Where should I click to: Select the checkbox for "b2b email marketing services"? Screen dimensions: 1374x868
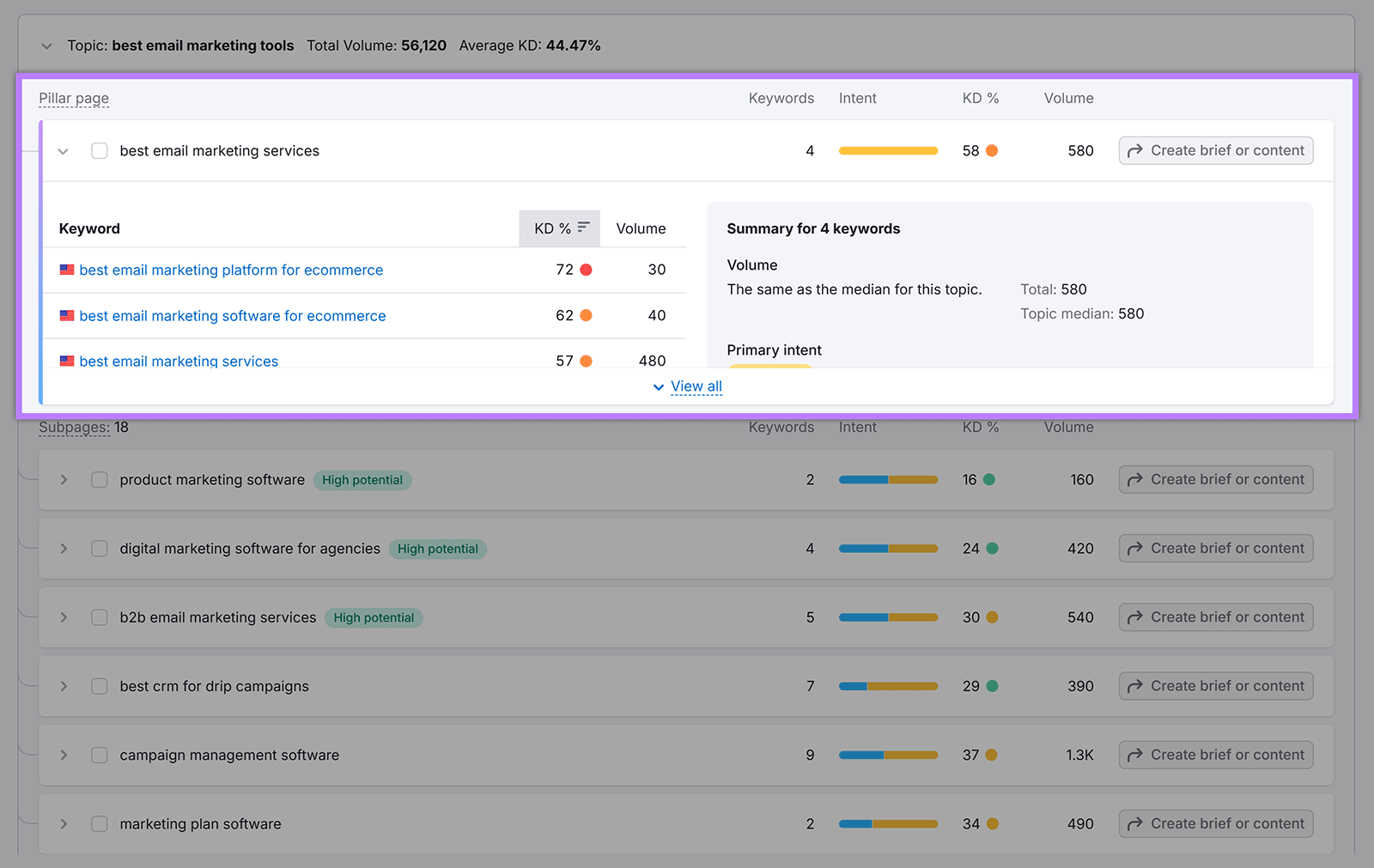pos(99,616)
